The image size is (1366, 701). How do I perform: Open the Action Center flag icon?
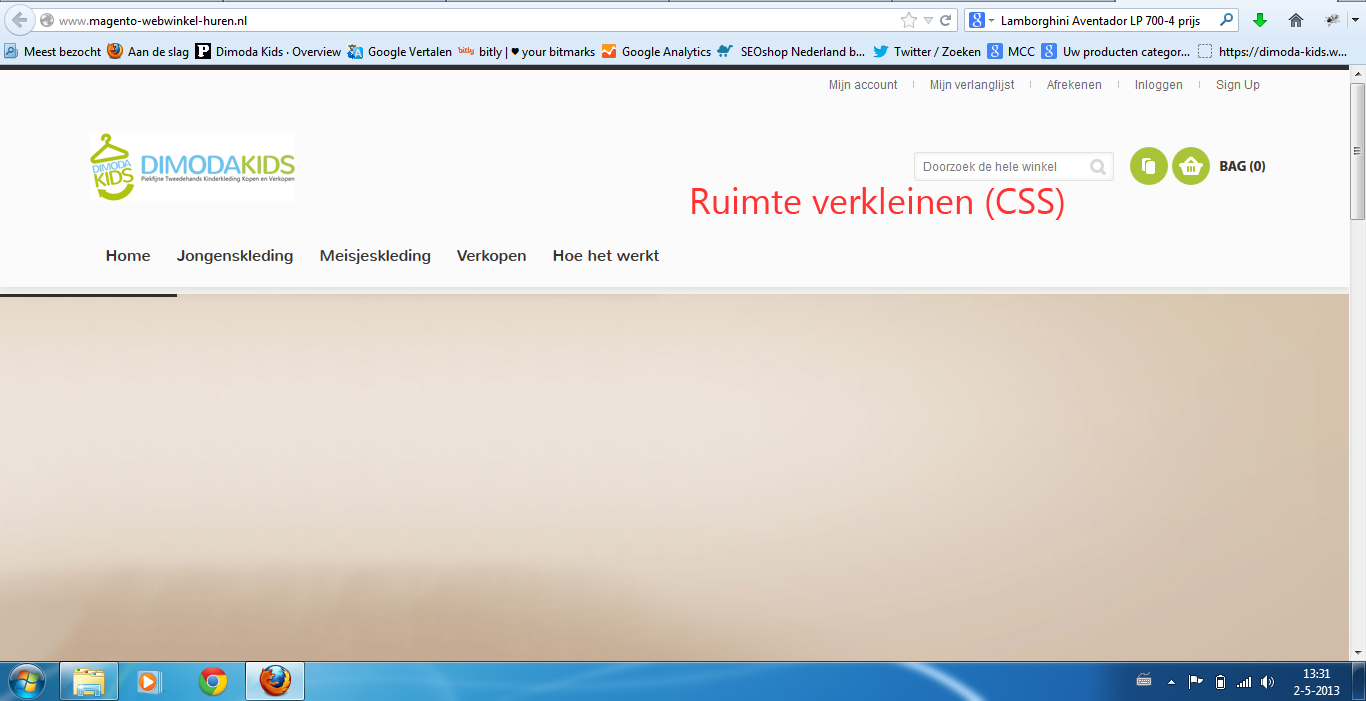click(x=1195, y=681)
